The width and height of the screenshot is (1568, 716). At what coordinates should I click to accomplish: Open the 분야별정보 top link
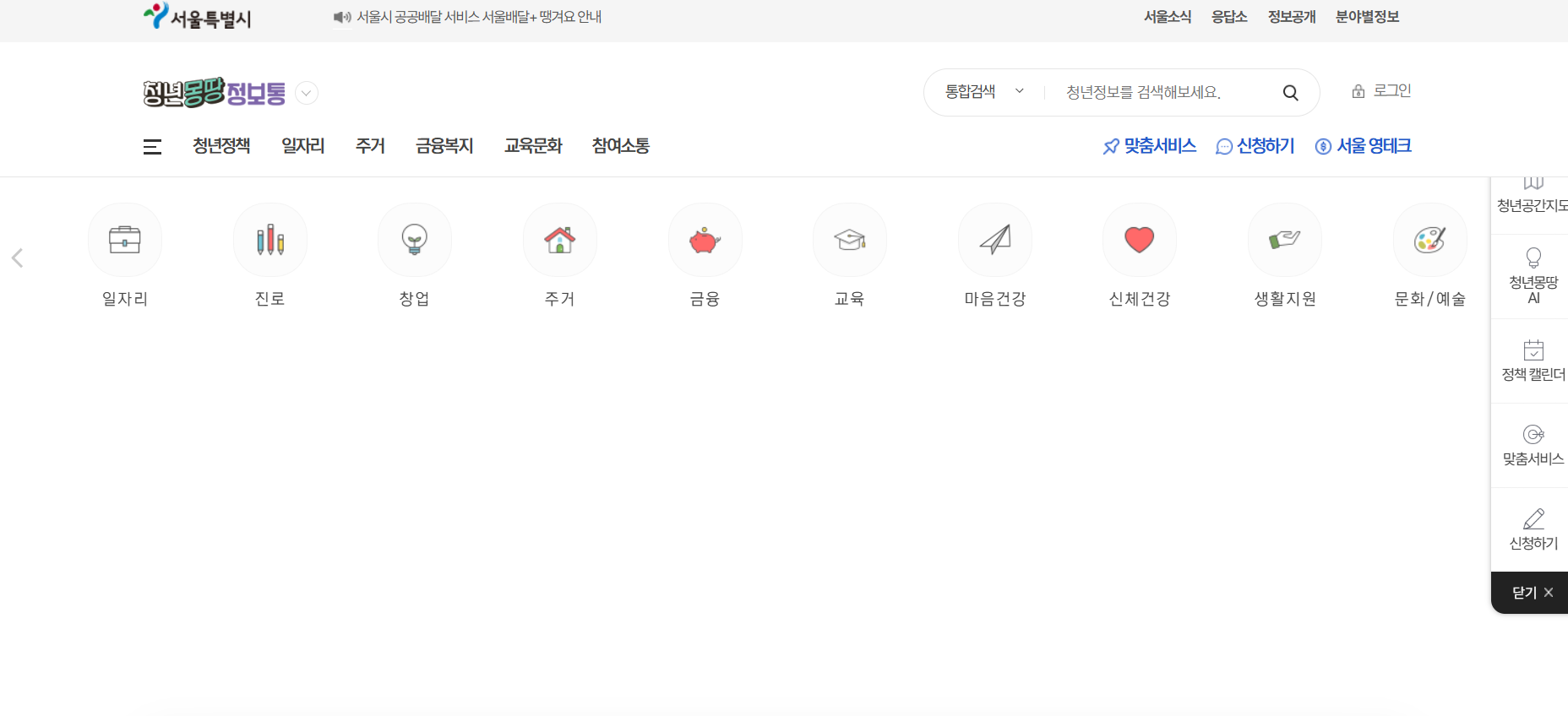1367,17
